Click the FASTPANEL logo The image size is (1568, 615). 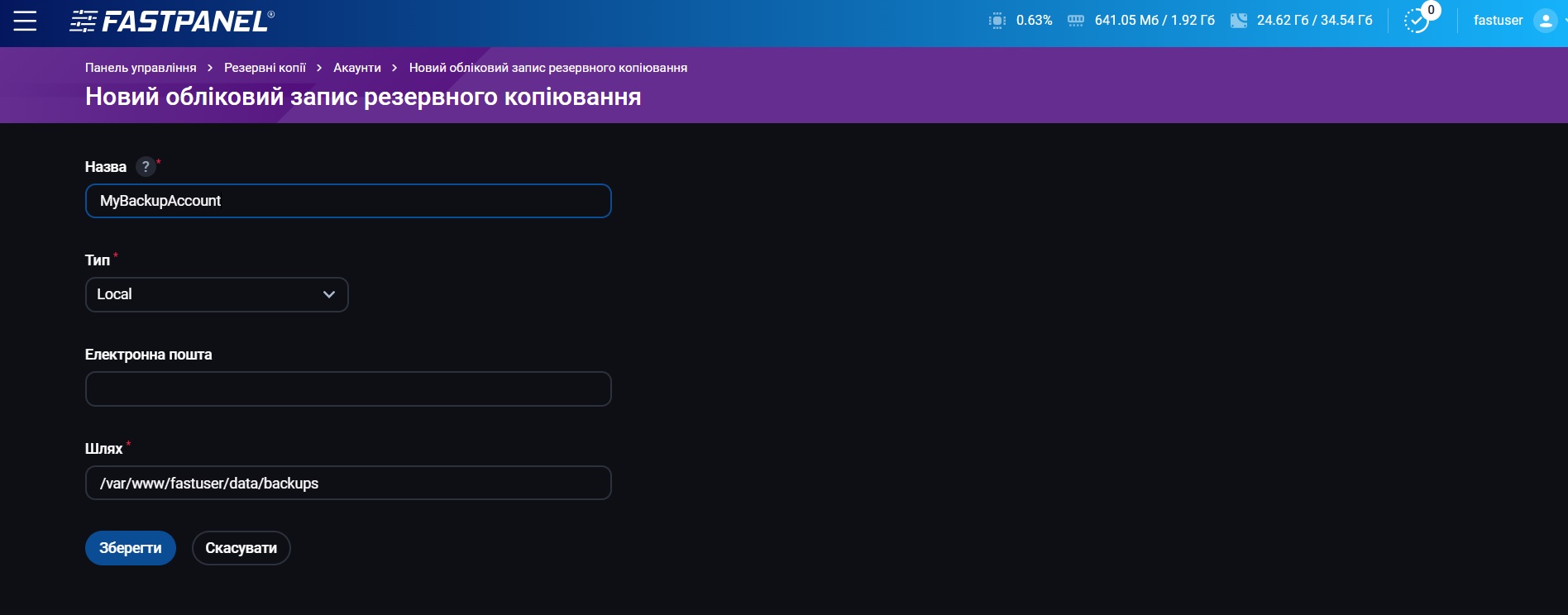tap(172, 21)
